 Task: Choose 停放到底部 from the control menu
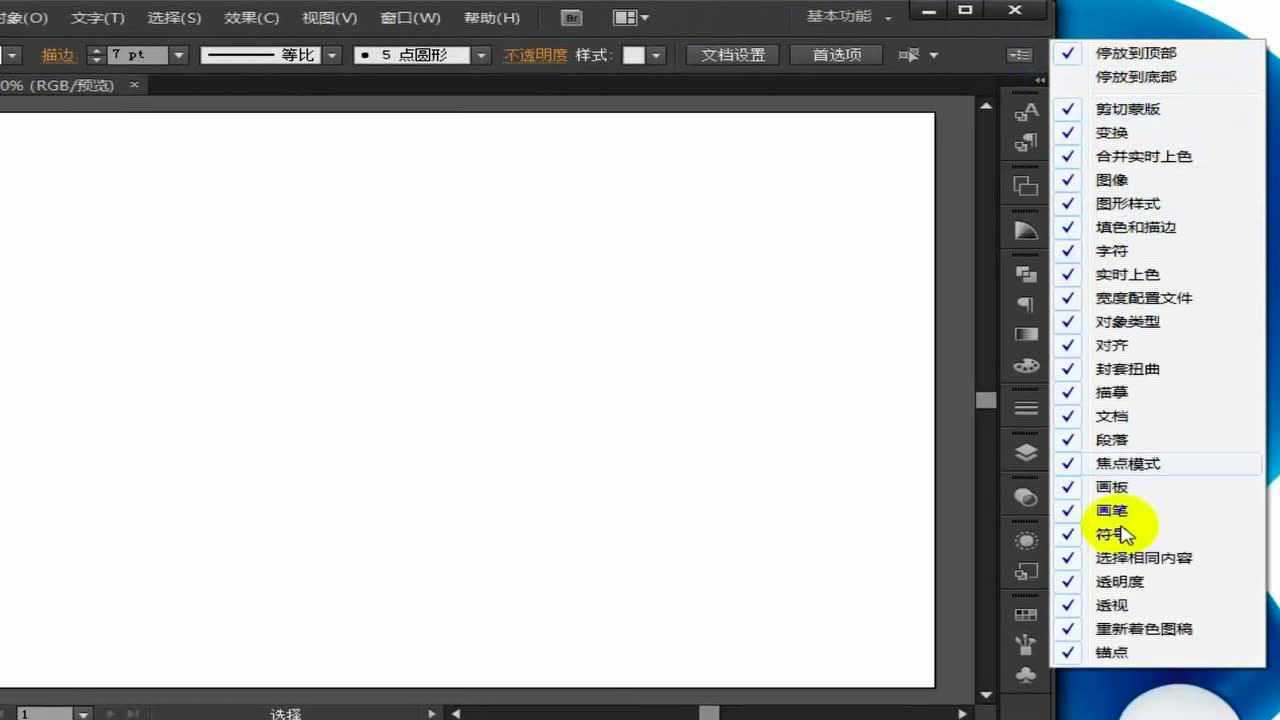(1160, 77)
